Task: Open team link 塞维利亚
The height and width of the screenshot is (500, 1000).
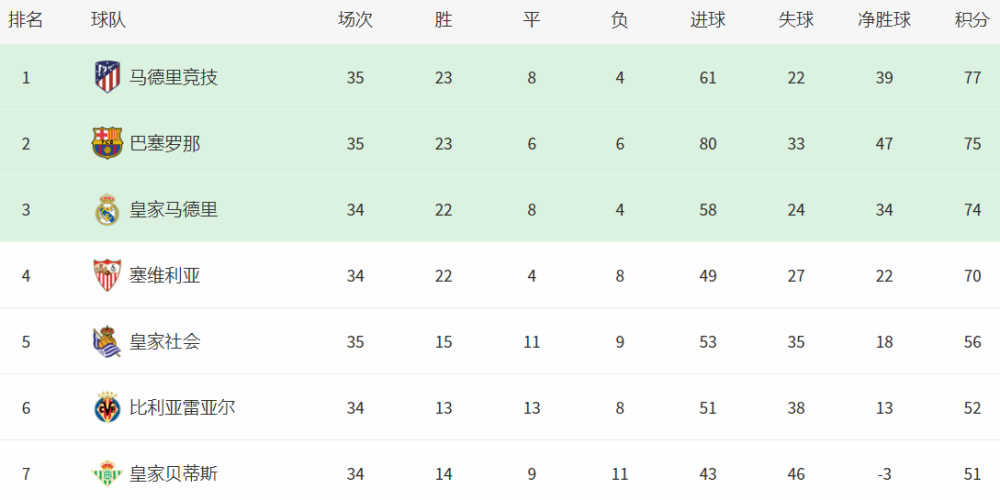Action: (165, 276)
